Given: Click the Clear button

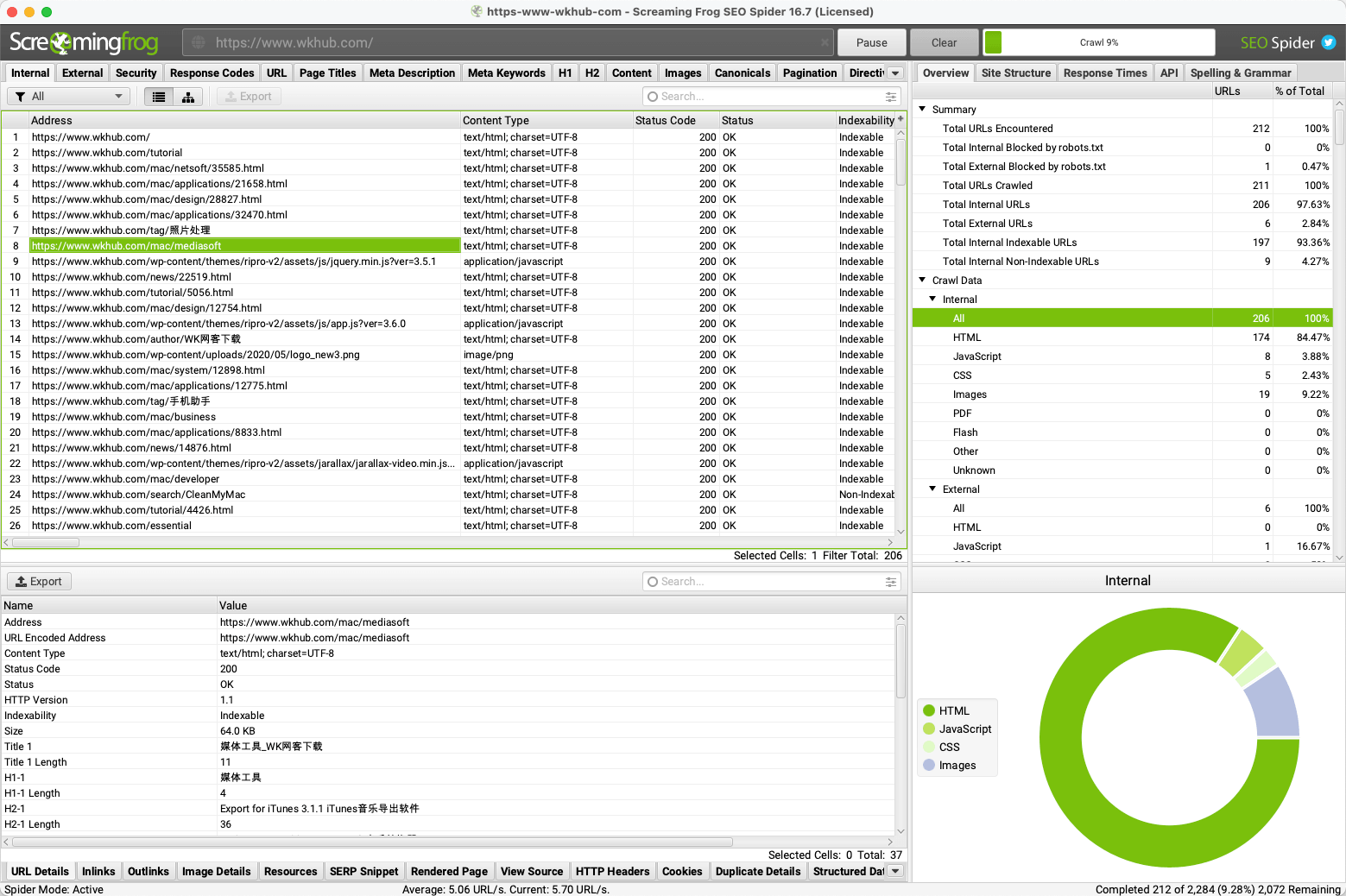Looking at the screenshot, I should (945, 42).
